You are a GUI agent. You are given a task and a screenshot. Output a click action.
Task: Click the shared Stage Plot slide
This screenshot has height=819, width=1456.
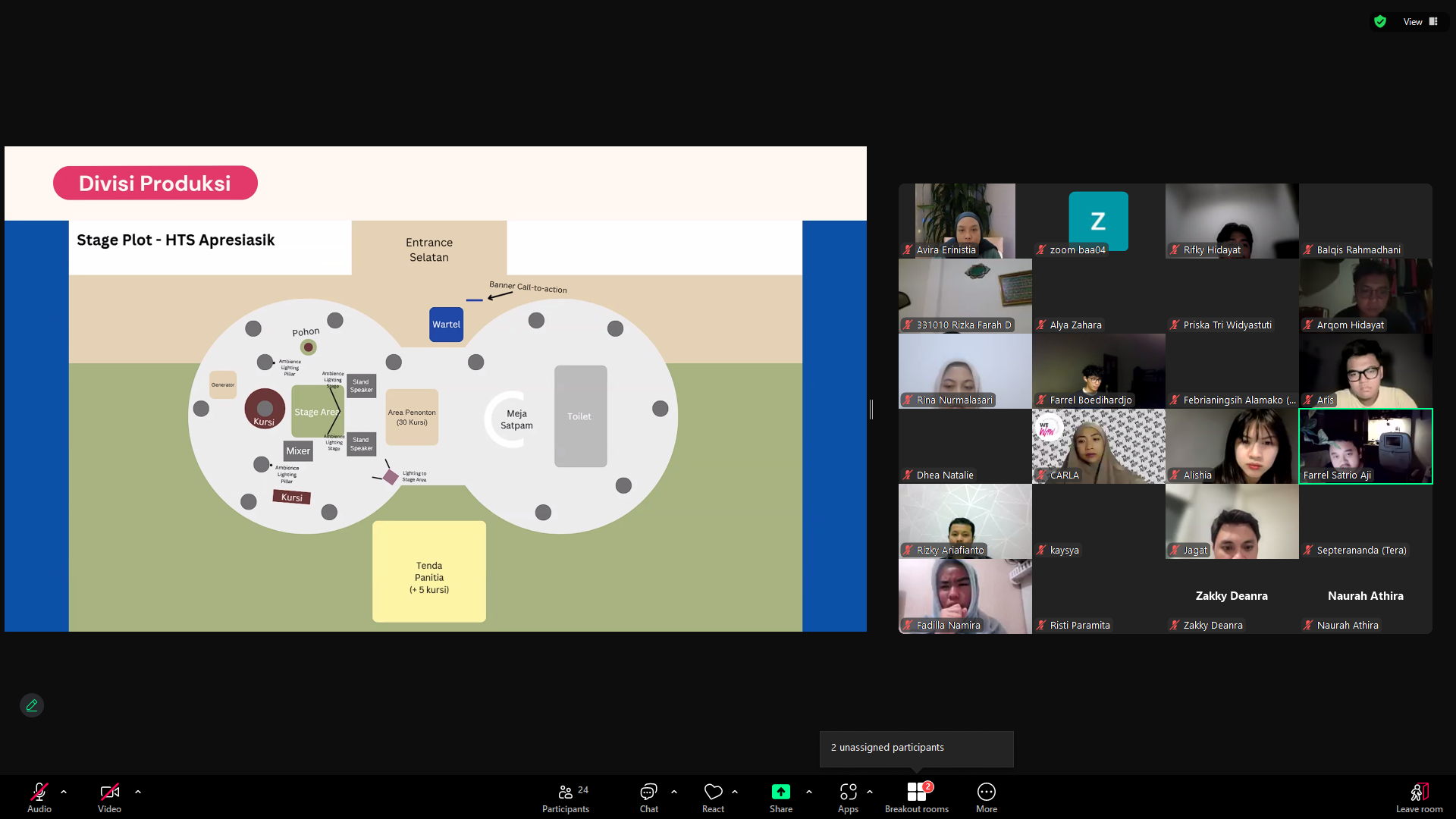[x=435, y=389]
